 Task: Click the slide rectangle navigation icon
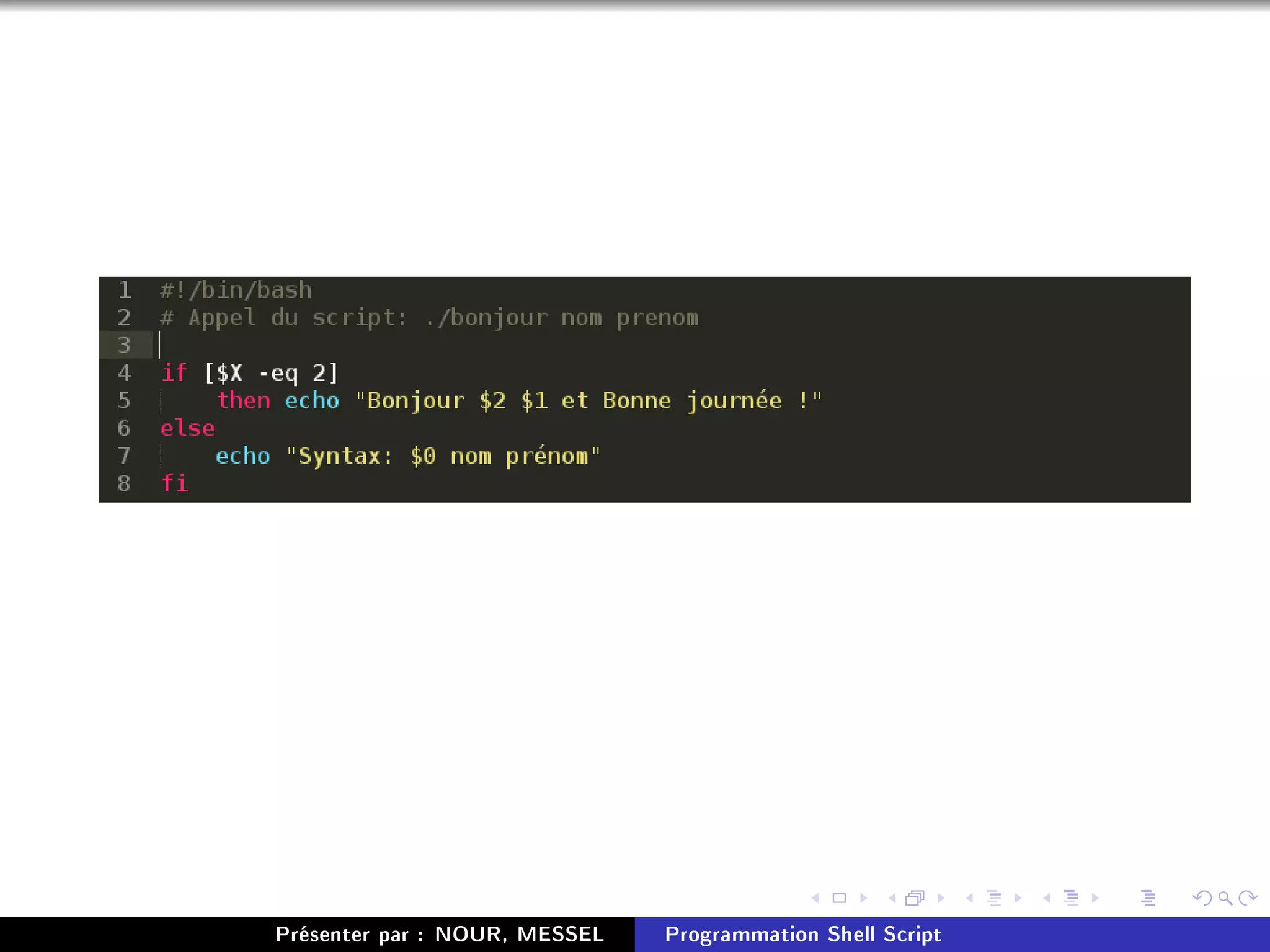[x=839, y=897]
